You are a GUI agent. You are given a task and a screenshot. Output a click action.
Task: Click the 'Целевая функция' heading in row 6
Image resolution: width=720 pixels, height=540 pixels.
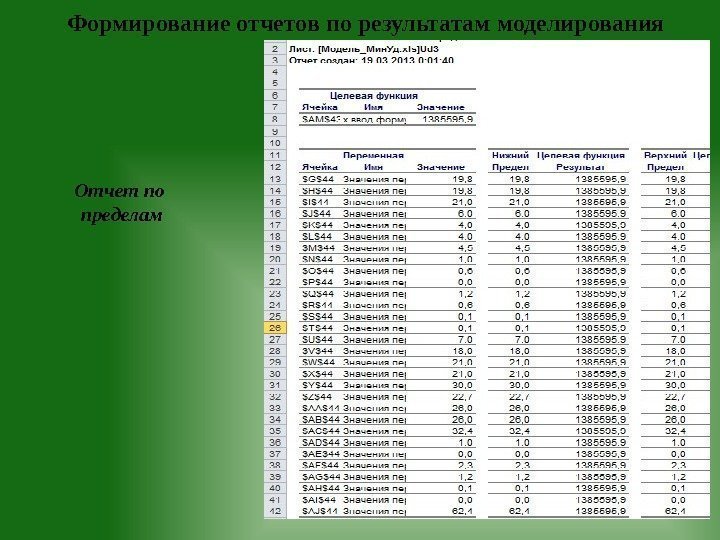[x=374, y=96]
